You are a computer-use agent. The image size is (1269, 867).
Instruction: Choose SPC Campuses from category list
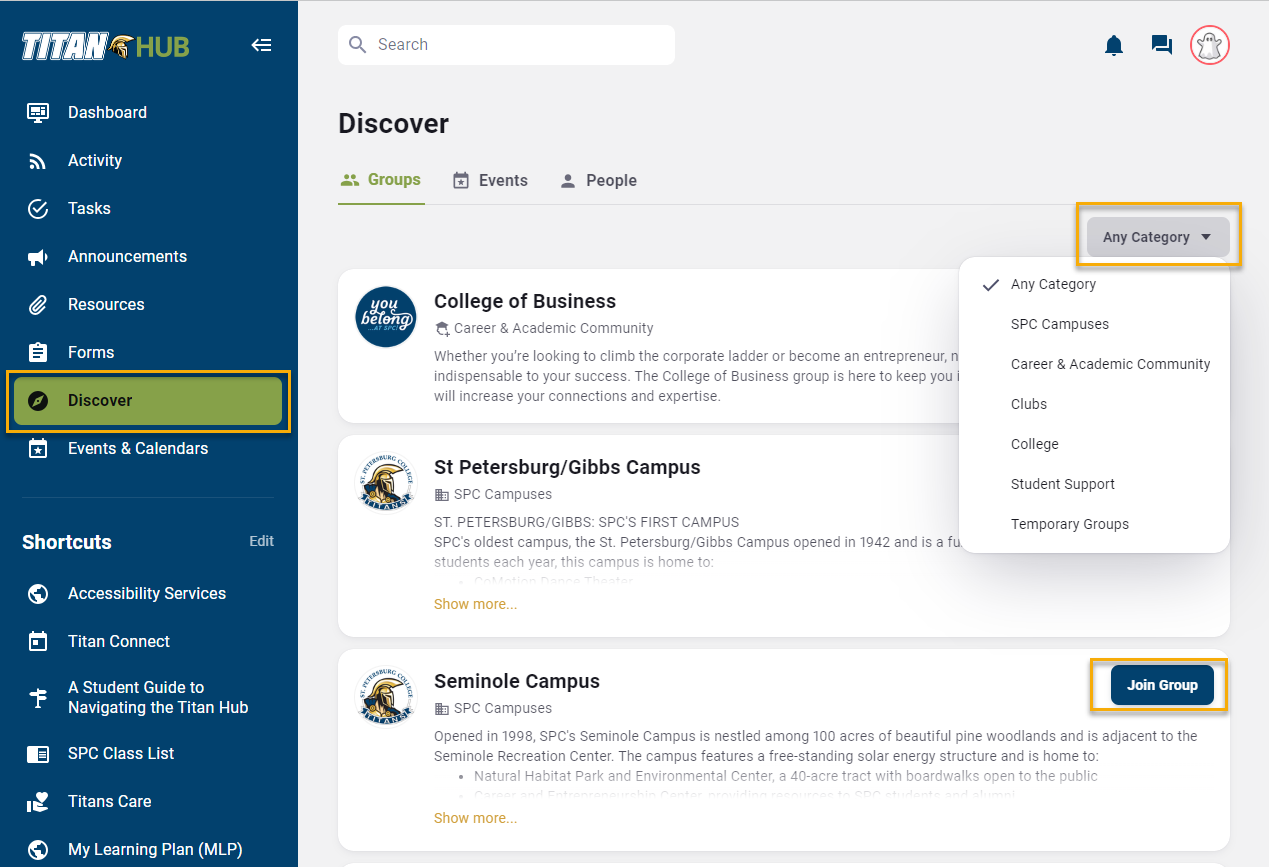[x=1094, y=324]
